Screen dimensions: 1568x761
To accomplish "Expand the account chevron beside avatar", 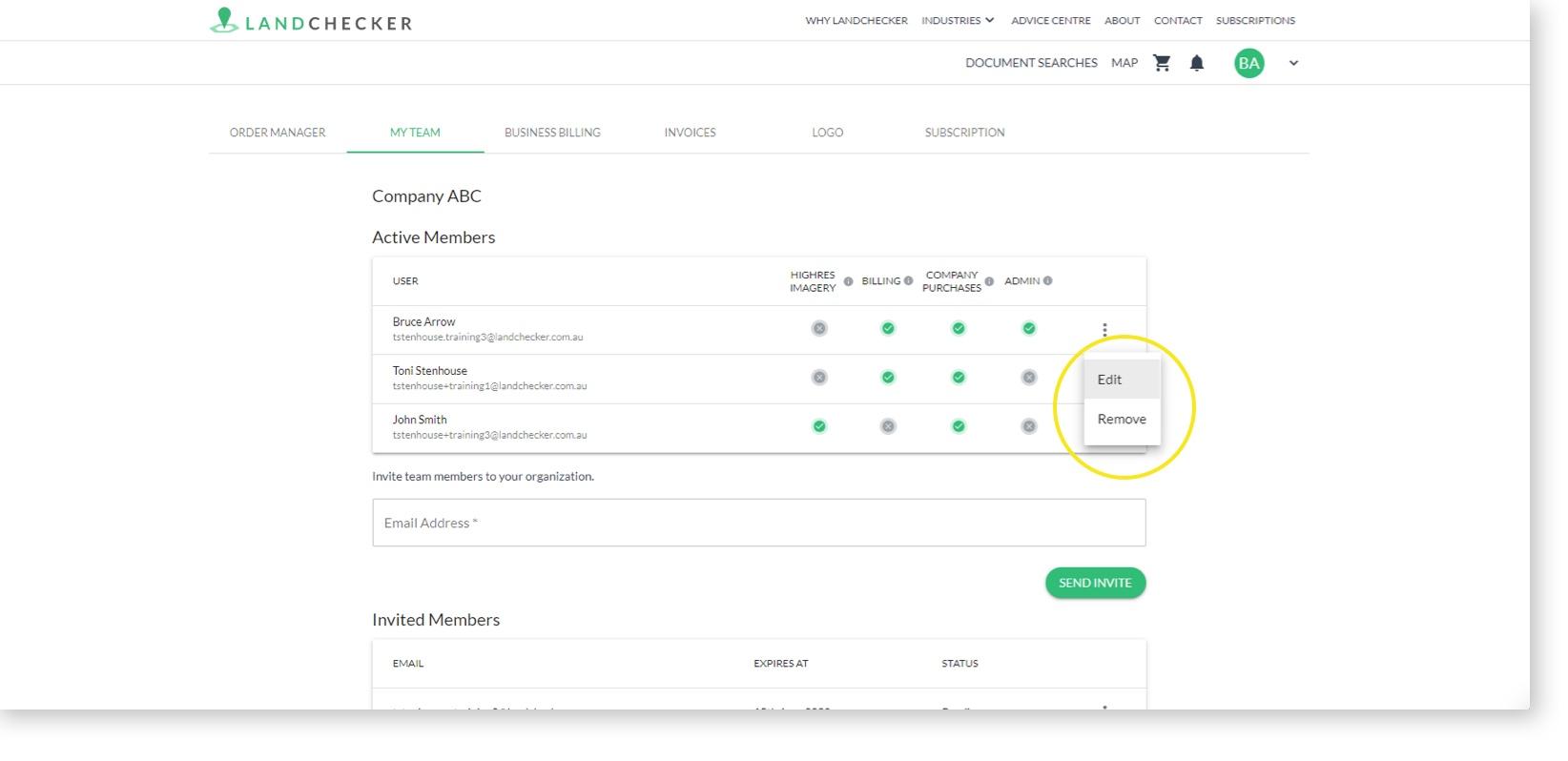I will tap(1293, 63).
